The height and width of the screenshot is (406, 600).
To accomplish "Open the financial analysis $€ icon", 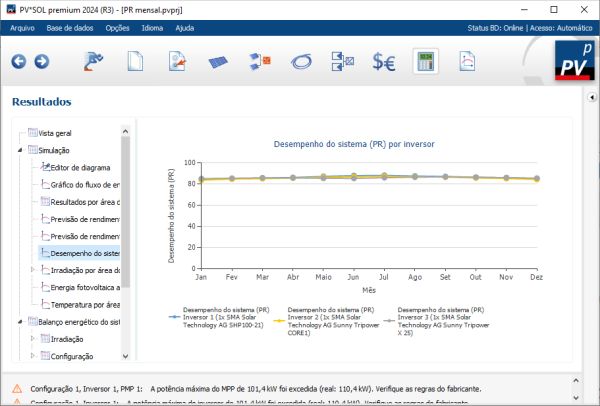I will click(x=384, y=62).
